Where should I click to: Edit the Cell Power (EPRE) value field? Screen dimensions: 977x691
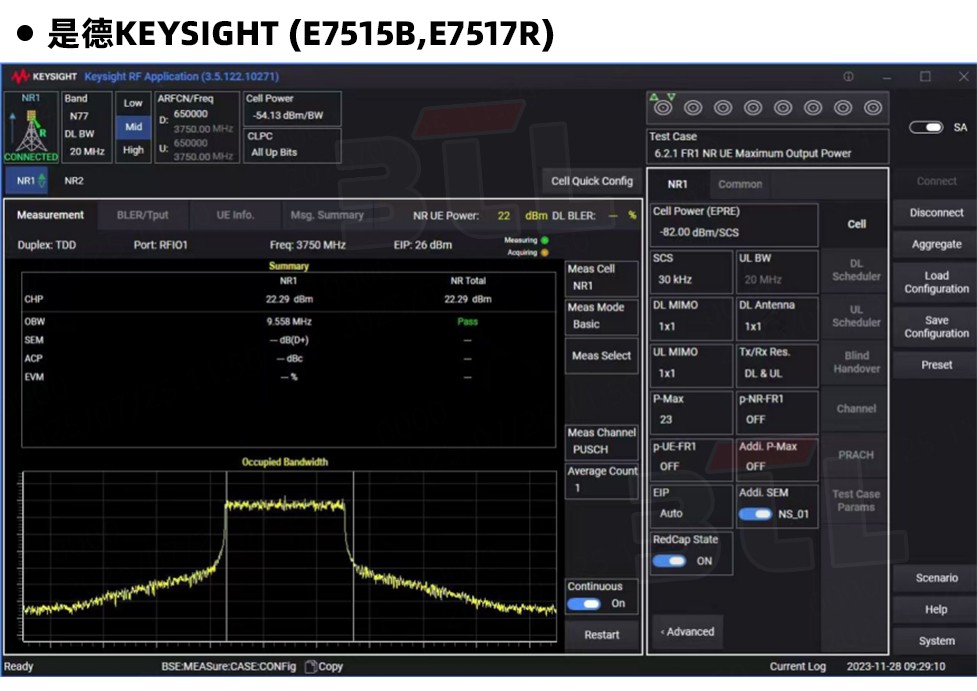click(x=734, y=225)
